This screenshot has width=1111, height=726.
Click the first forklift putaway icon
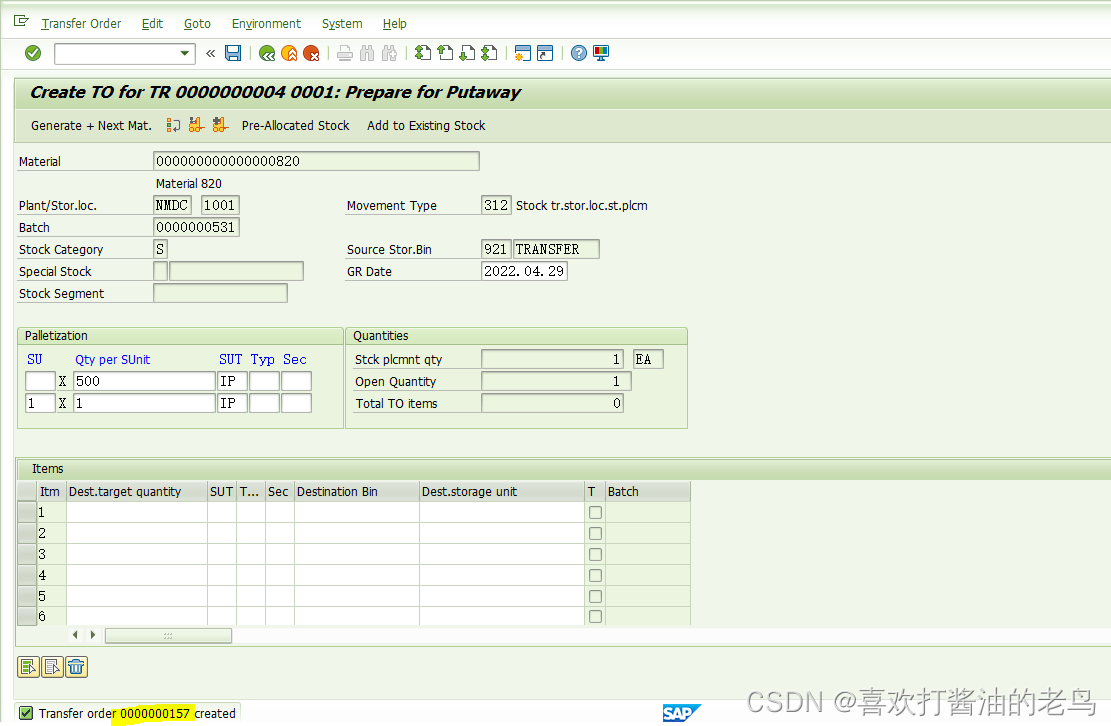coord(194,125)
